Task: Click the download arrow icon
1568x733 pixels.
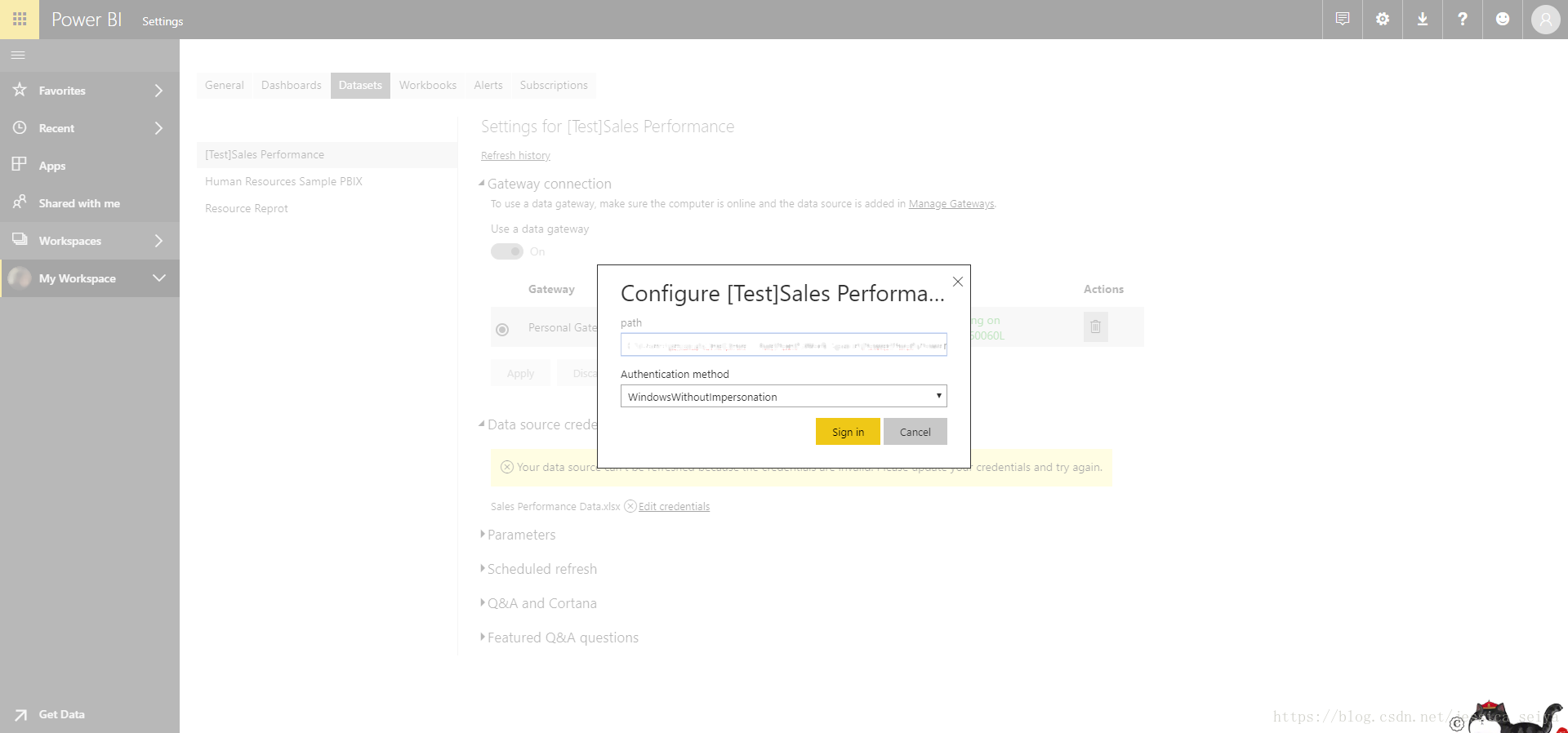Action: 1422,19
